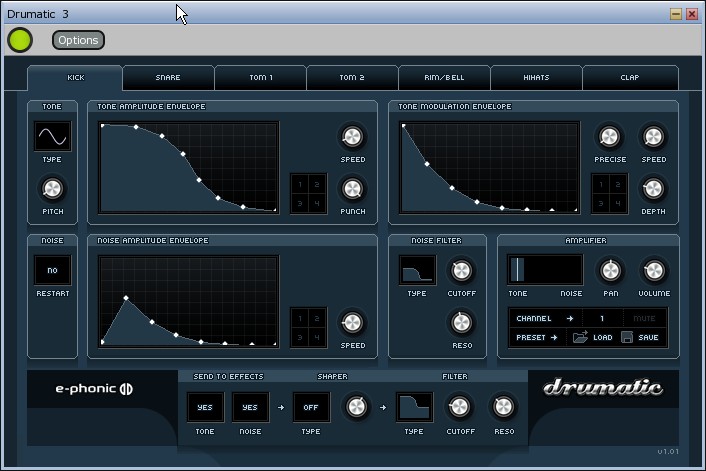Click the tone Pitch knob
706x471 pixels.
coord(52,189)
